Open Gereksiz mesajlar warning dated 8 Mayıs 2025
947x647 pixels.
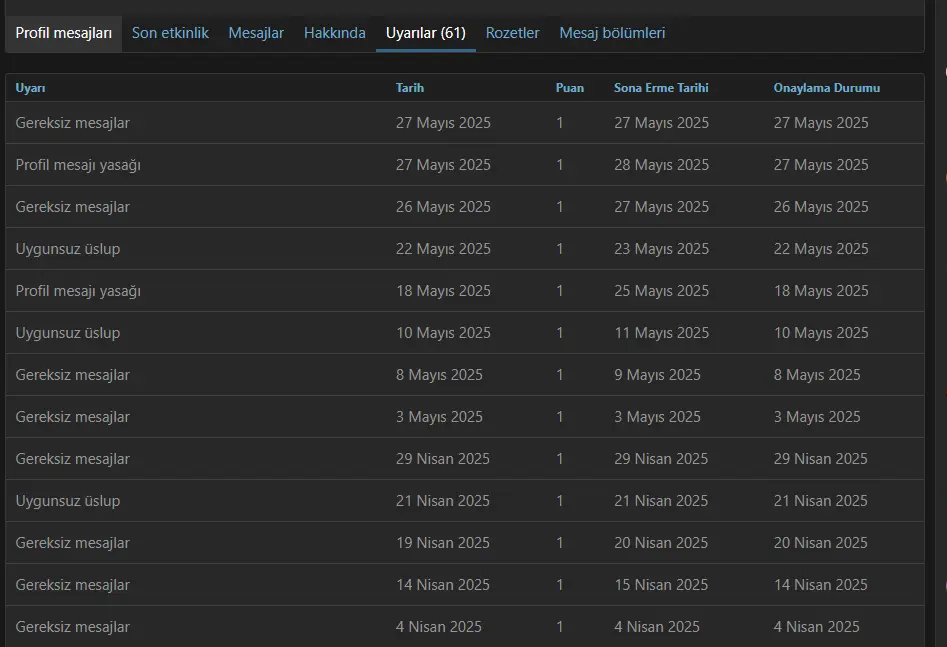click(72, 375)
